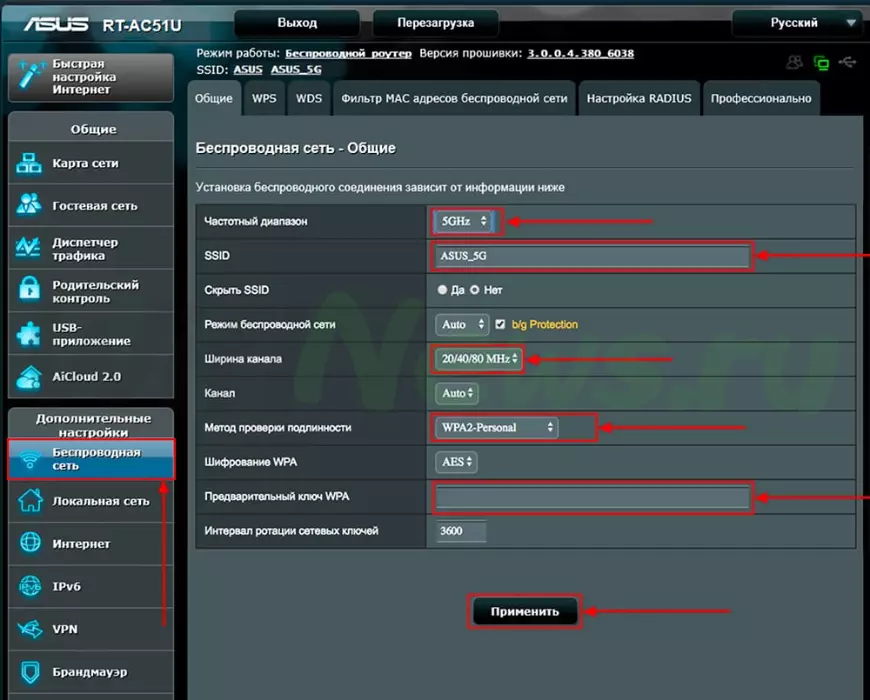Image resolution: width=870 pixels, height=700 pixels.
Task: Click the Предварительный ключ WPA input field
Action: pos(592,497)
